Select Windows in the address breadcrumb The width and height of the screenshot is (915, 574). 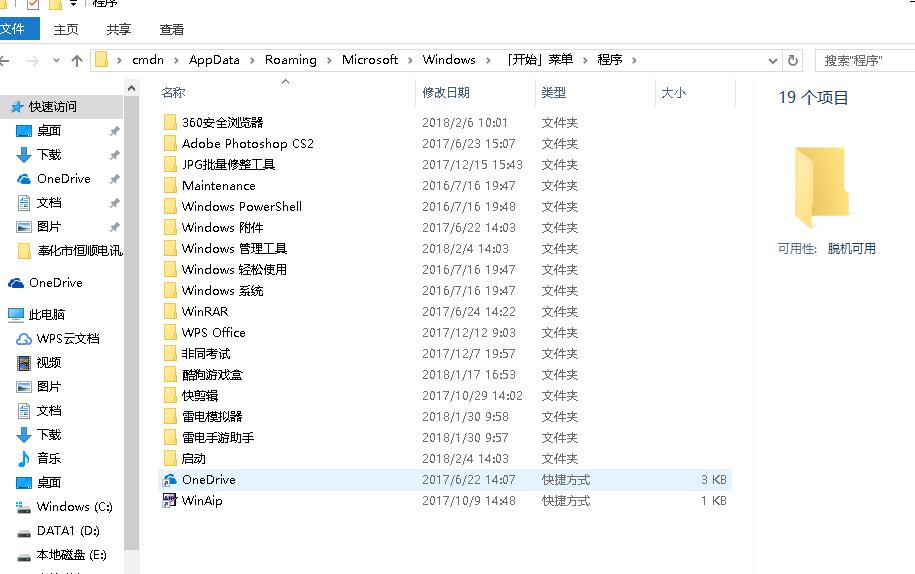click(x=449, y=60)
